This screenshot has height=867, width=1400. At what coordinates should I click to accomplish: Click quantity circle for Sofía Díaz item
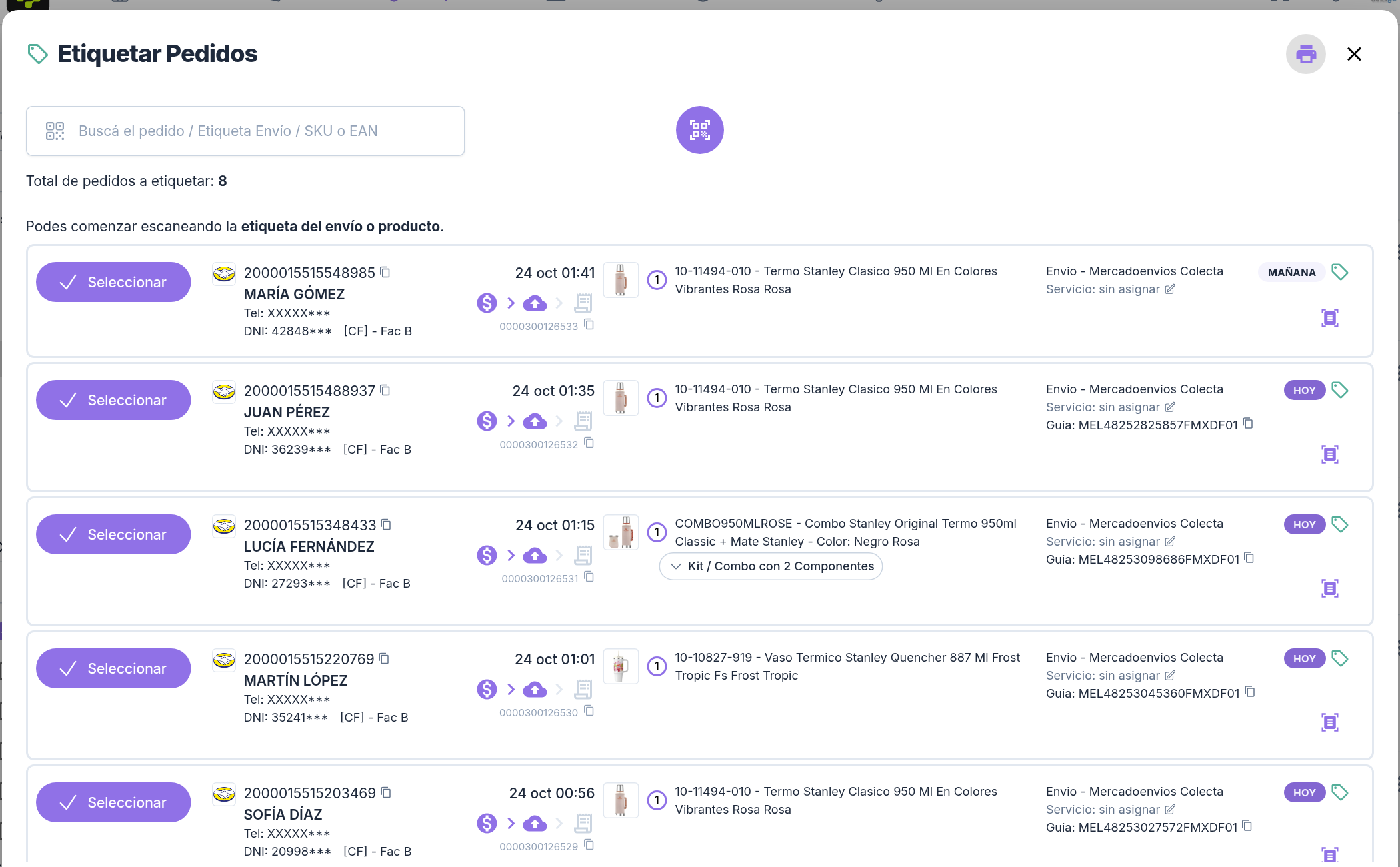pyautogui.click(x=657, y=800)
